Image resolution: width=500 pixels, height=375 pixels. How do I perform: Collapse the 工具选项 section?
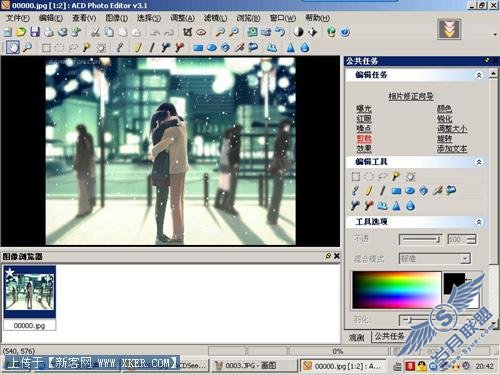(479, 222)
